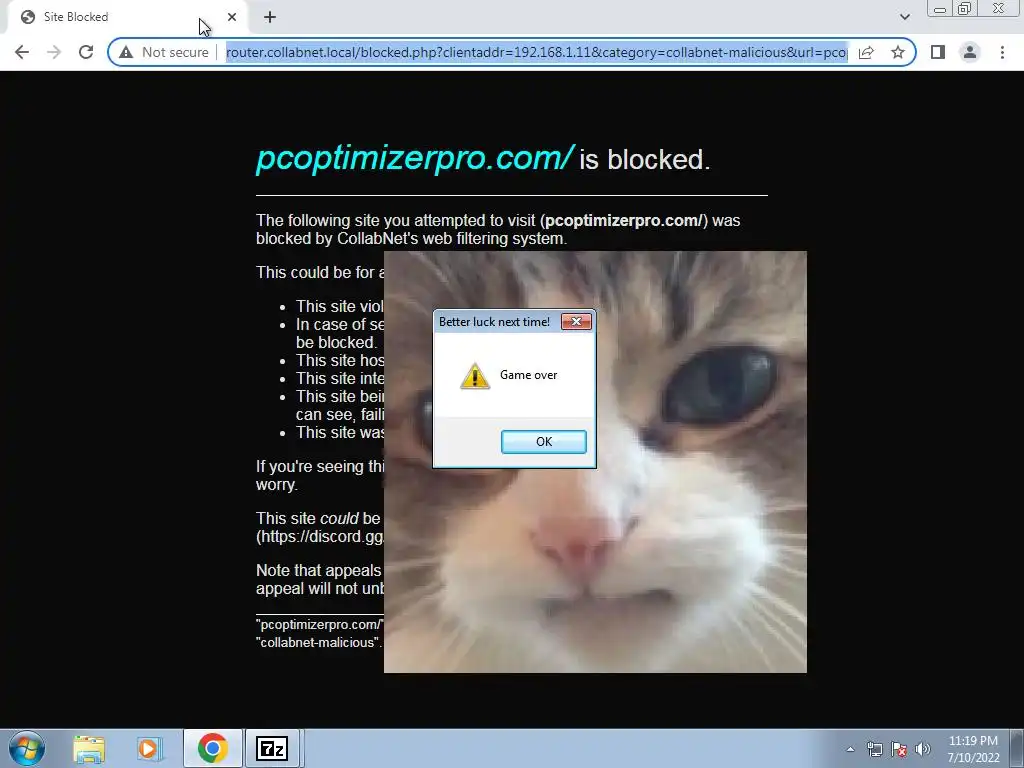This screenshot has width=1024, height=768.
Task: Open the browser side panel
Action: pyautogui.click(x=938, y=52)
